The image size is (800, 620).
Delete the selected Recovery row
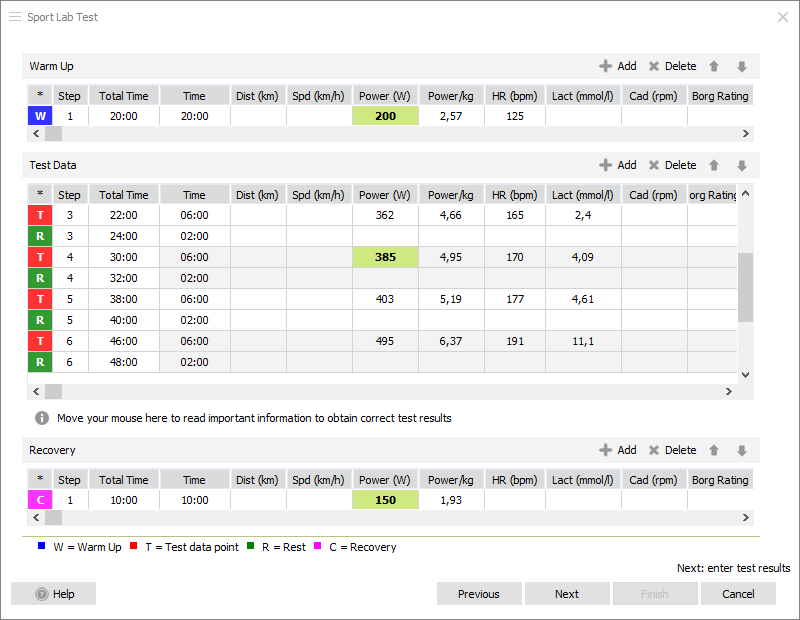(672, 450)
